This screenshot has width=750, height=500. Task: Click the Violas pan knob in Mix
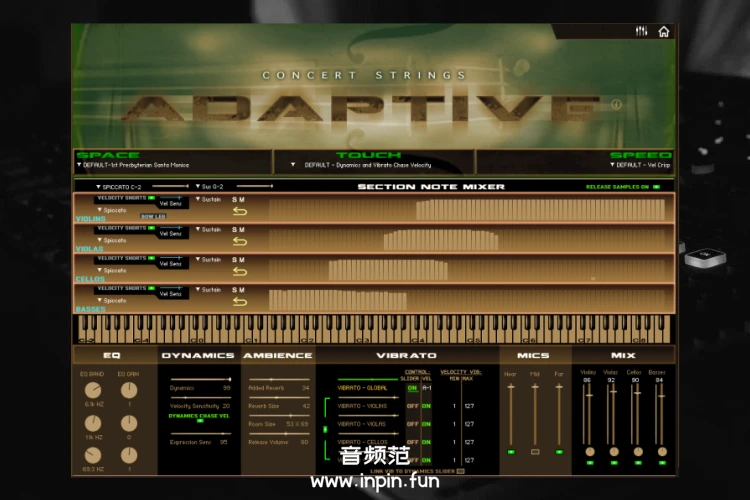click(x=614, y=452)
